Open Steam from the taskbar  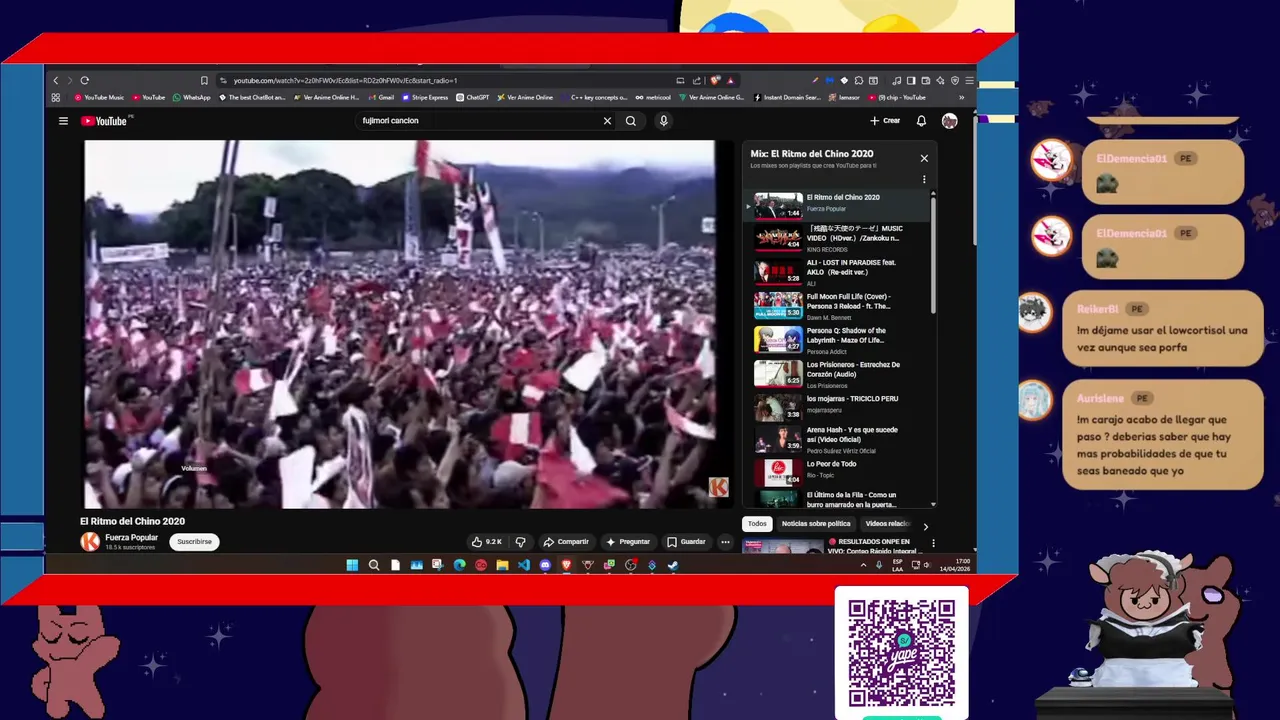672,565
